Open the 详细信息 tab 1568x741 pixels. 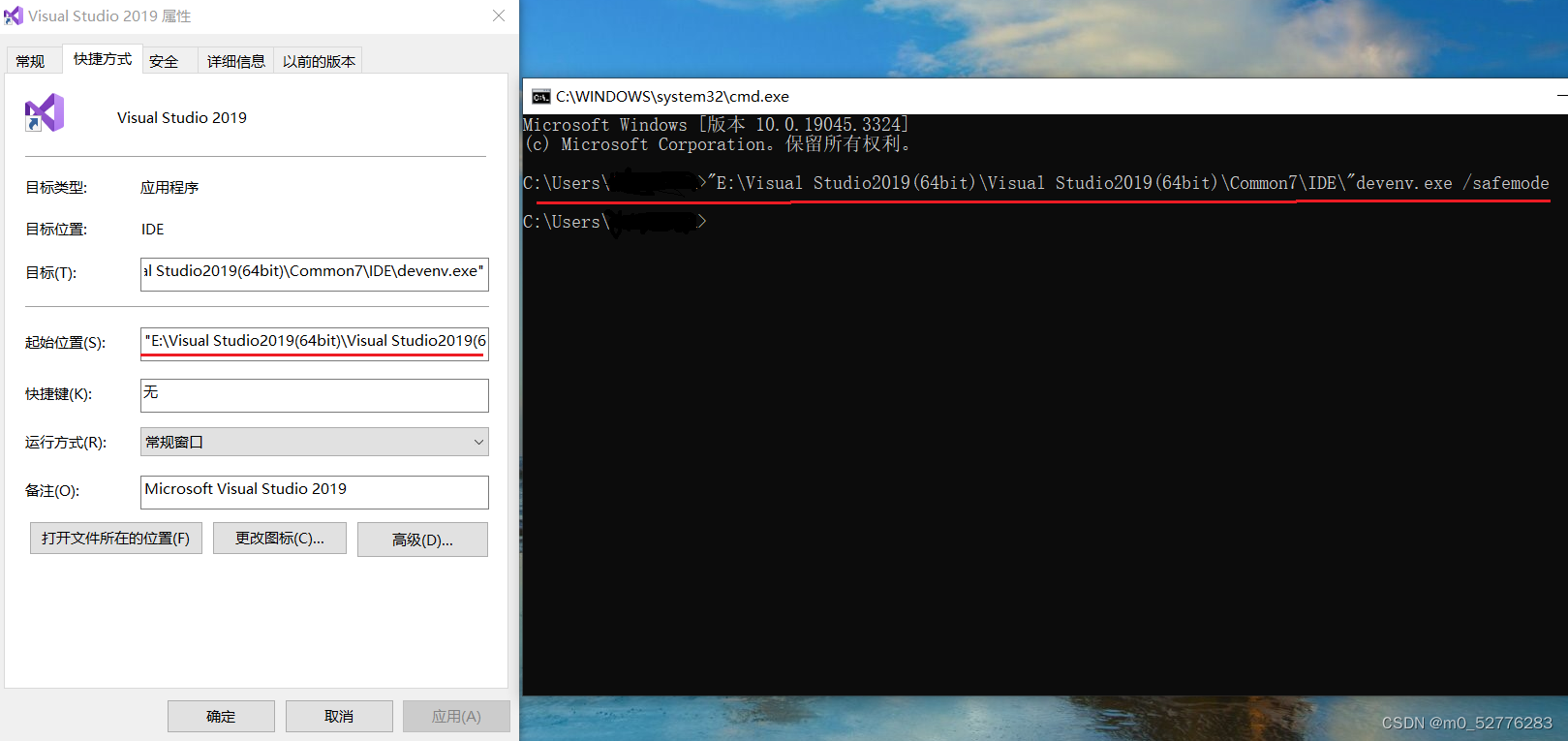click(235, 61)
